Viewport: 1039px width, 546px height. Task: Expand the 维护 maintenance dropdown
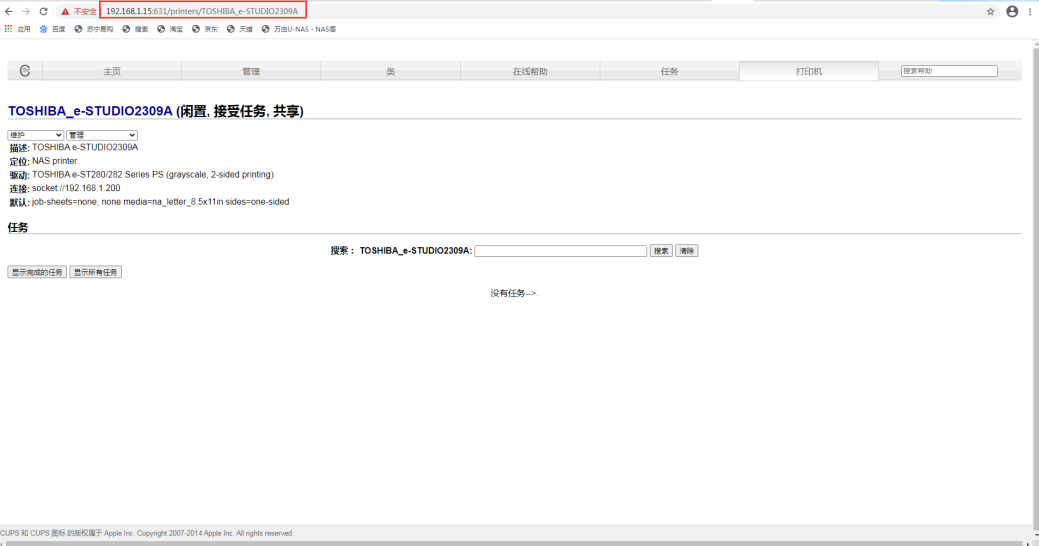[36, 135]
